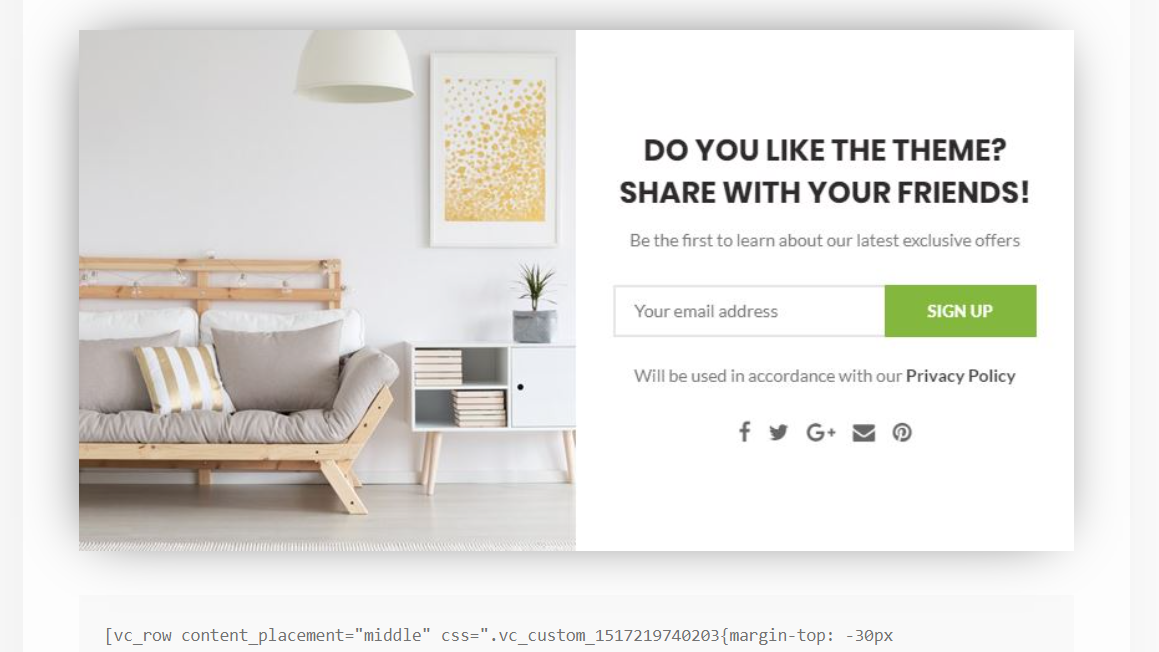Viewport: 1159px width, 652px height.
Task: Open the Pinterest share icon
Action: point(902,432)
